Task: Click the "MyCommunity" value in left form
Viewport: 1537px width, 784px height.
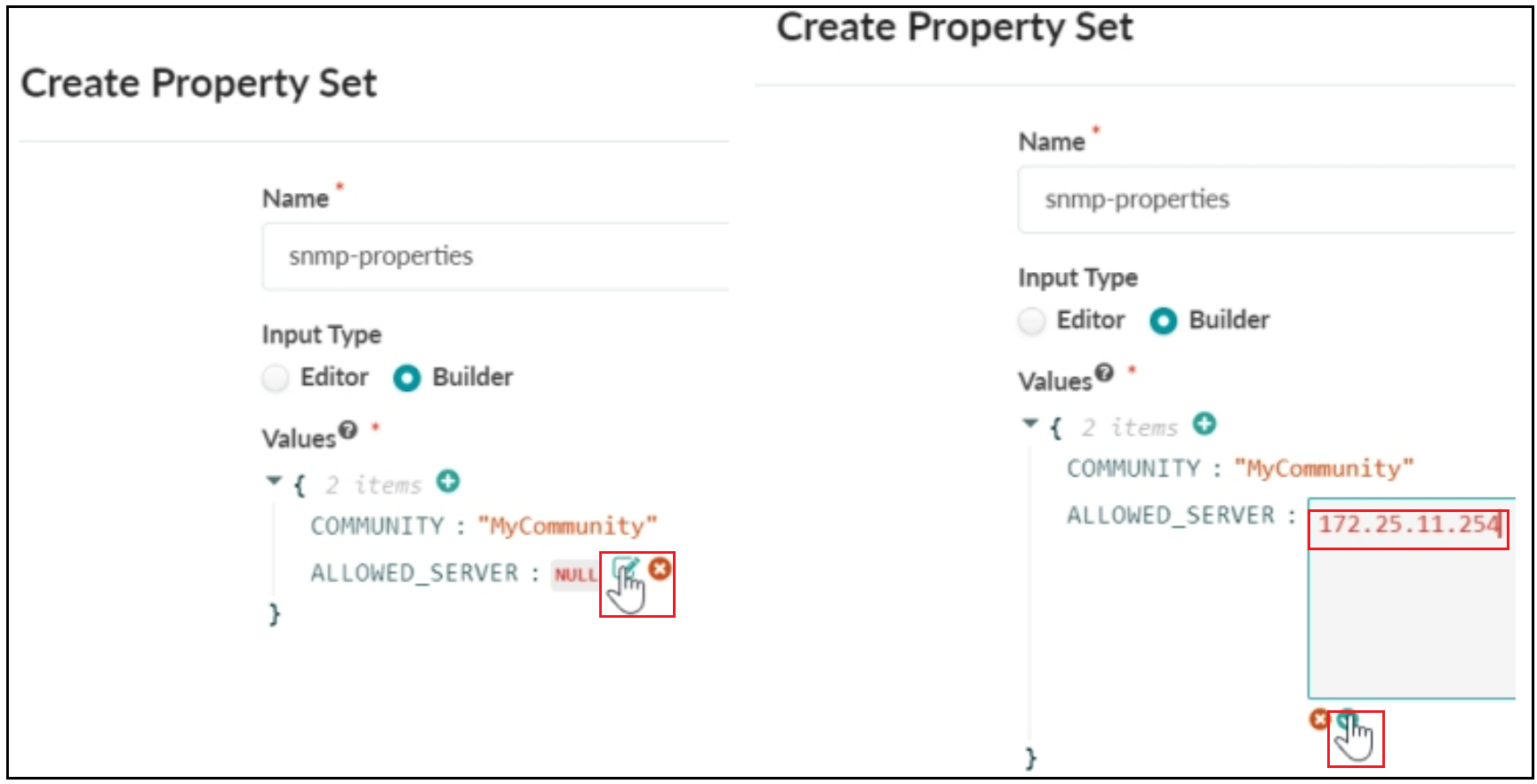Action: (567, 526)
